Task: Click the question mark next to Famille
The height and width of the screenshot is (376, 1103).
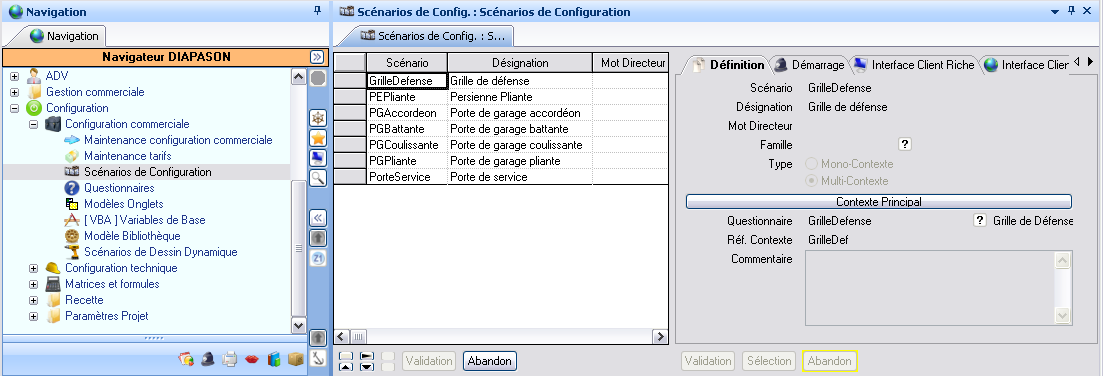Action: pyautogui.click(x=905, y=145)
